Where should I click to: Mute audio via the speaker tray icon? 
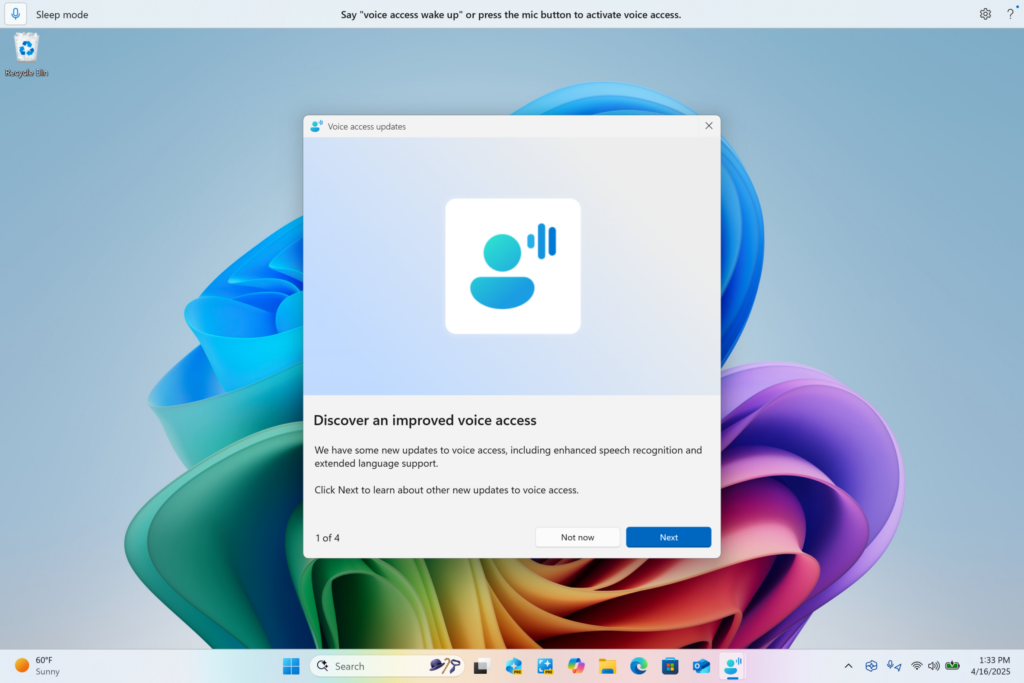933,665
